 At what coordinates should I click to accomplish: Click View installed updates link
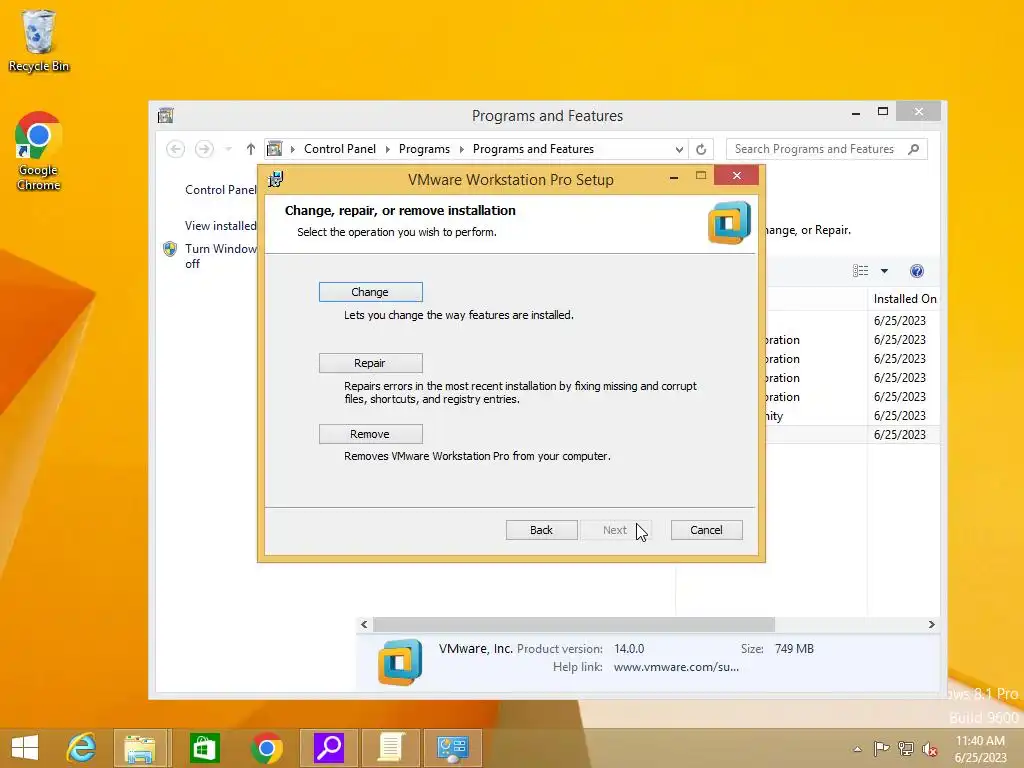(x=221, y=225)
